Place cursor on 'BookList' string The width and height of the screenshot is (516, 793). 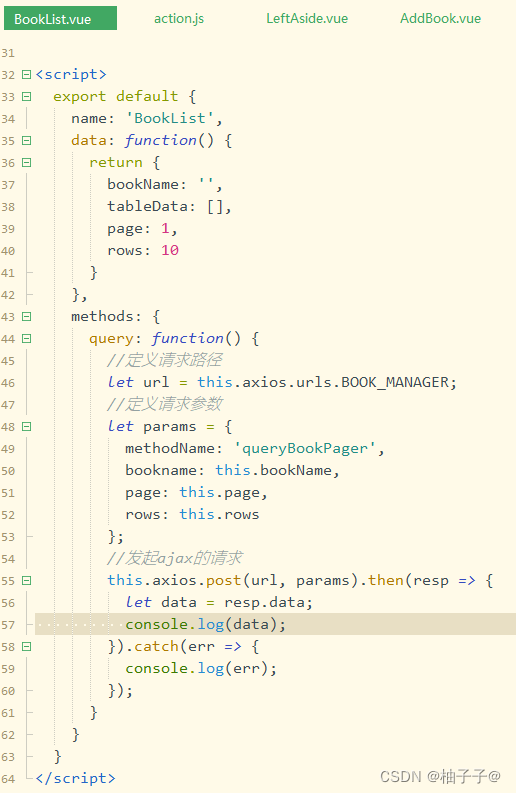(170, 118)
